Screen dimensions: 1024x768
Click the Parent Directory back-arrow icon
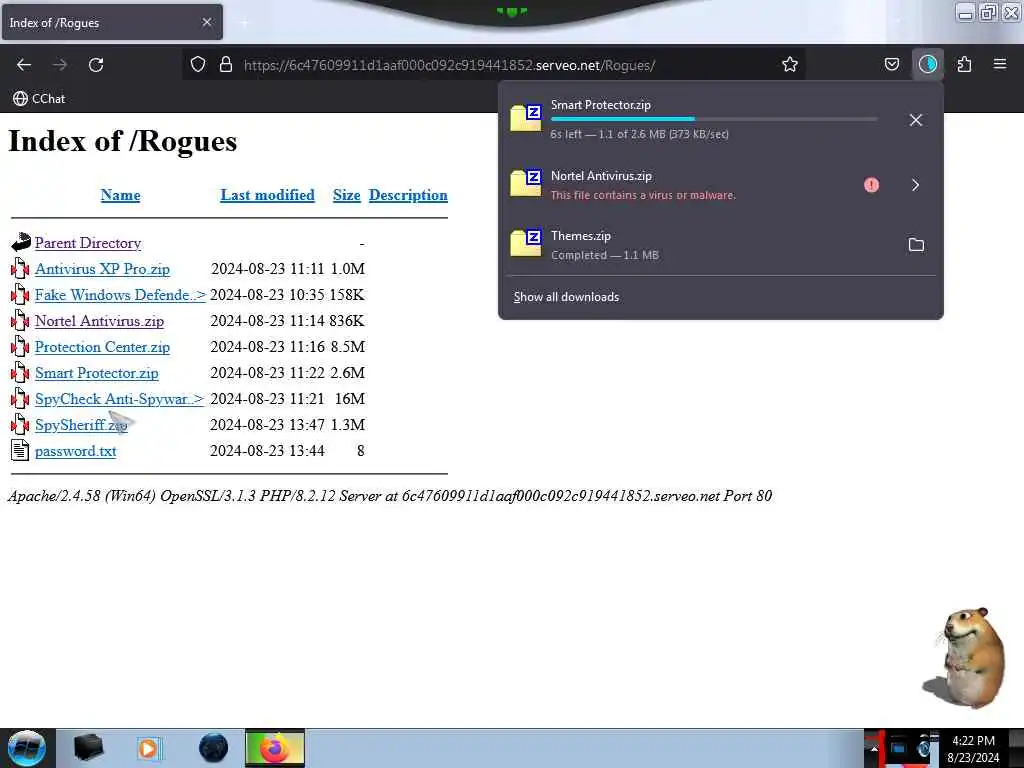click(21, 242)
